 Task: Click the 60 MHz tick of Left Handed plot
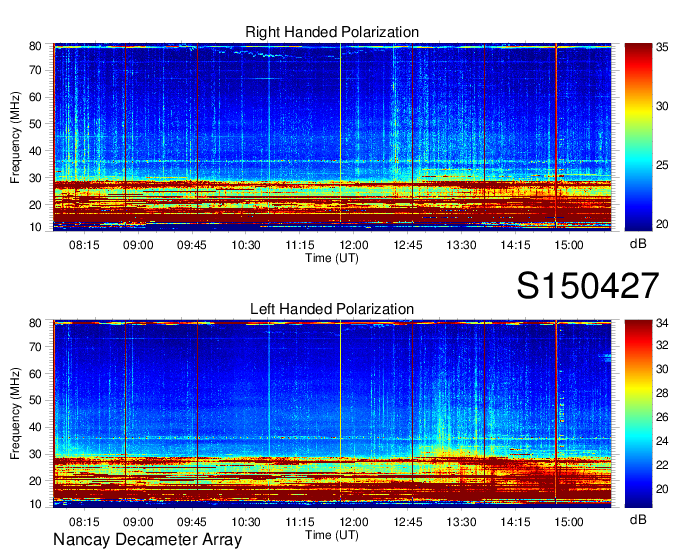(35, 374)
